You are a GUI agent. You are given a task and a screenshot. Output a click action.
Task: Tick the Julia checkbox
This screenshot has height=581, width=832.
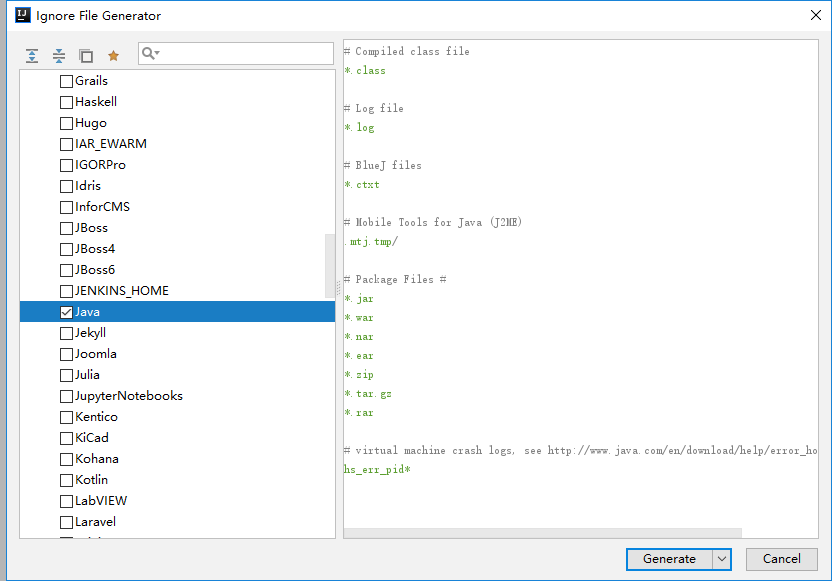coord(66,375)
